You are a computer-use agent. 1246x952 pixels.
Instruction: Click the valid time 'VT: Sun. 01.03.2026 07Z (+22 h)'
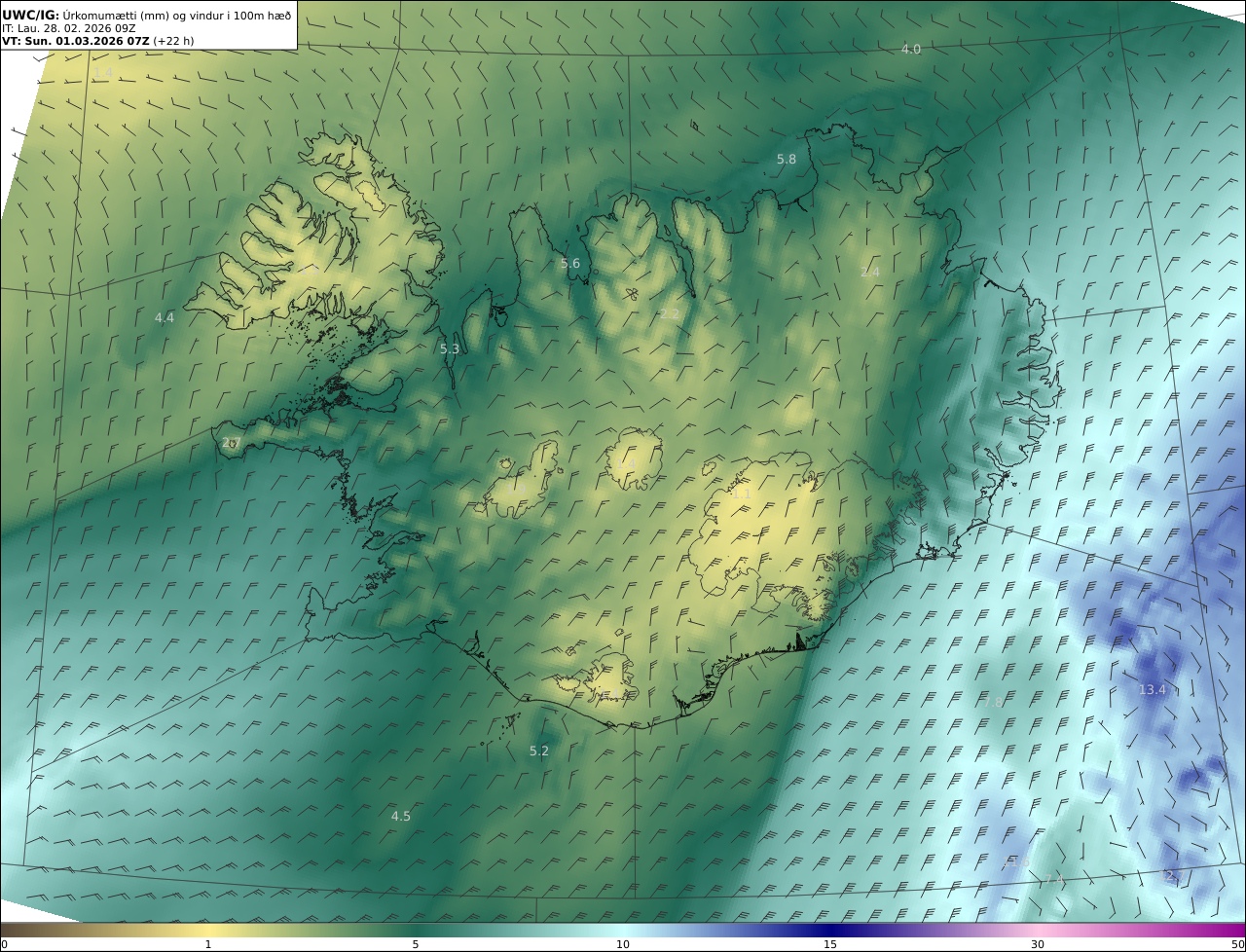coord(98,41)
